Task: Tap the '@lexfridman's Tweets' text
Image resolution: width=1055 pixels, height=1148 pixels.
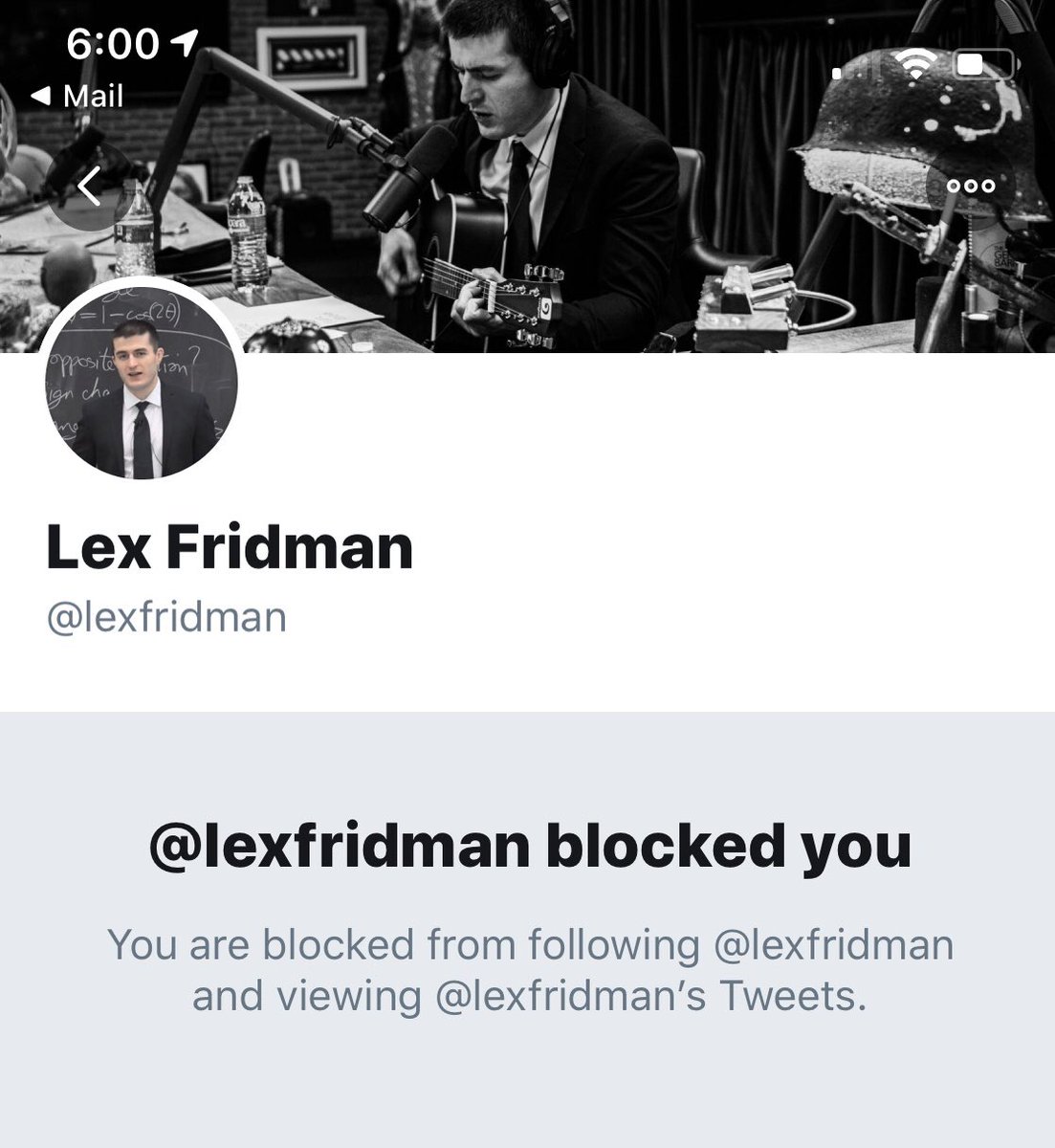Action: [x=650, y=997]
